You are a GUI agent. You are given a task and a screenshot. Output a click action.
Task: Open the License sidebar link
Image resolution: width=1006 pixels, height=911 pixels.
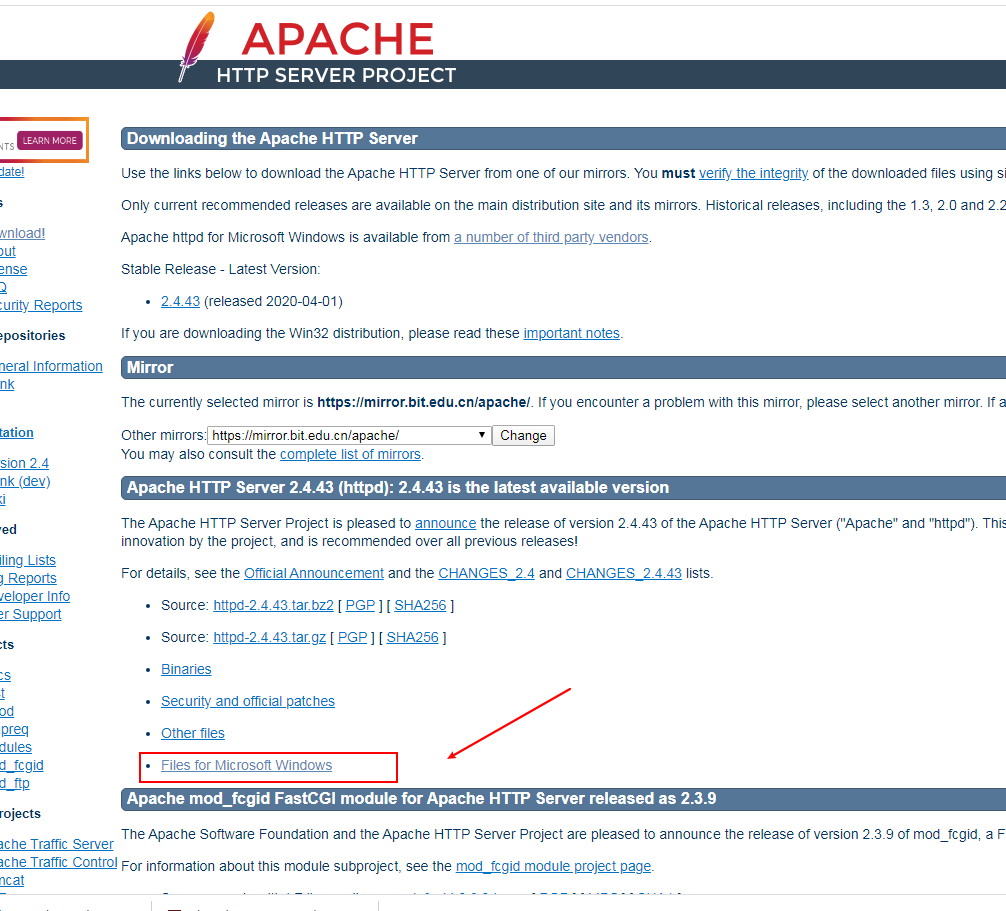tap(13, 269)
